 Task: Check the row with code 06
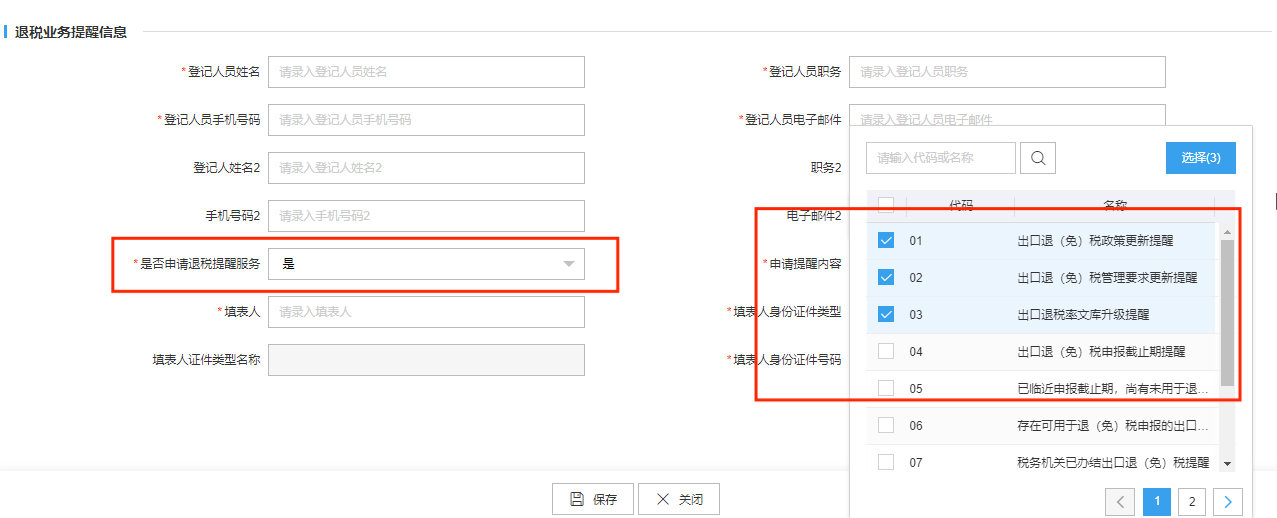(885, 425)
